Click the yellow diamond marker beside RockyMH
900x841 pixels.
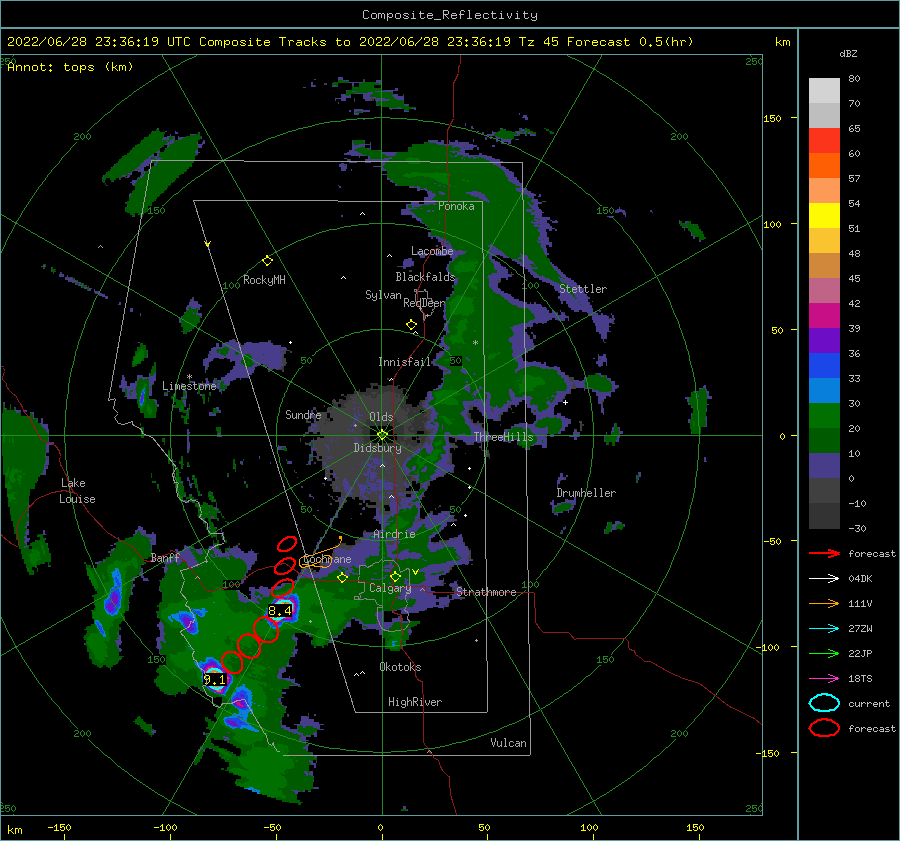point(267,261)
